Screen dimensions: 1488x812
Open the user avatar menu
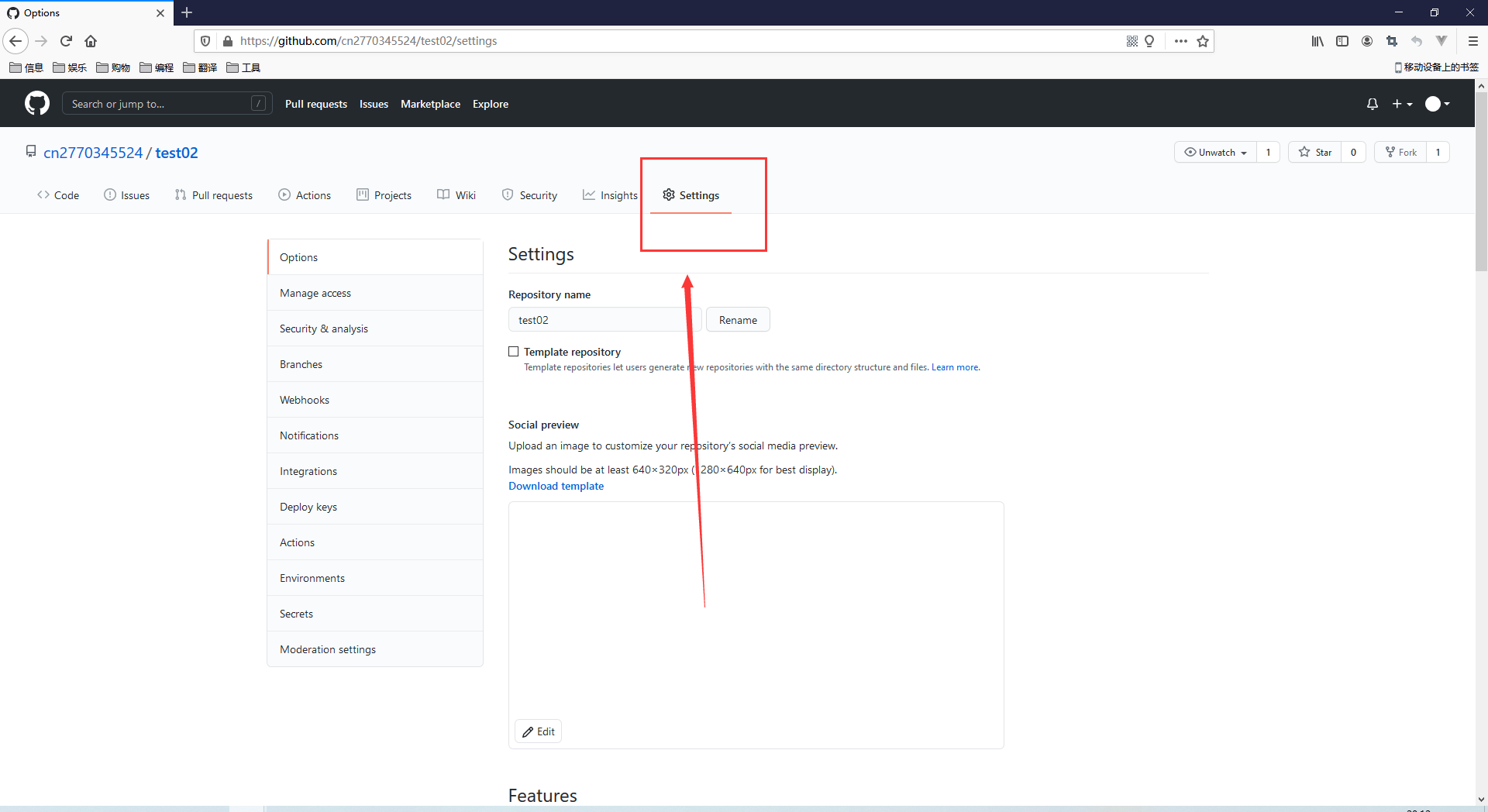click(1438, 104)
